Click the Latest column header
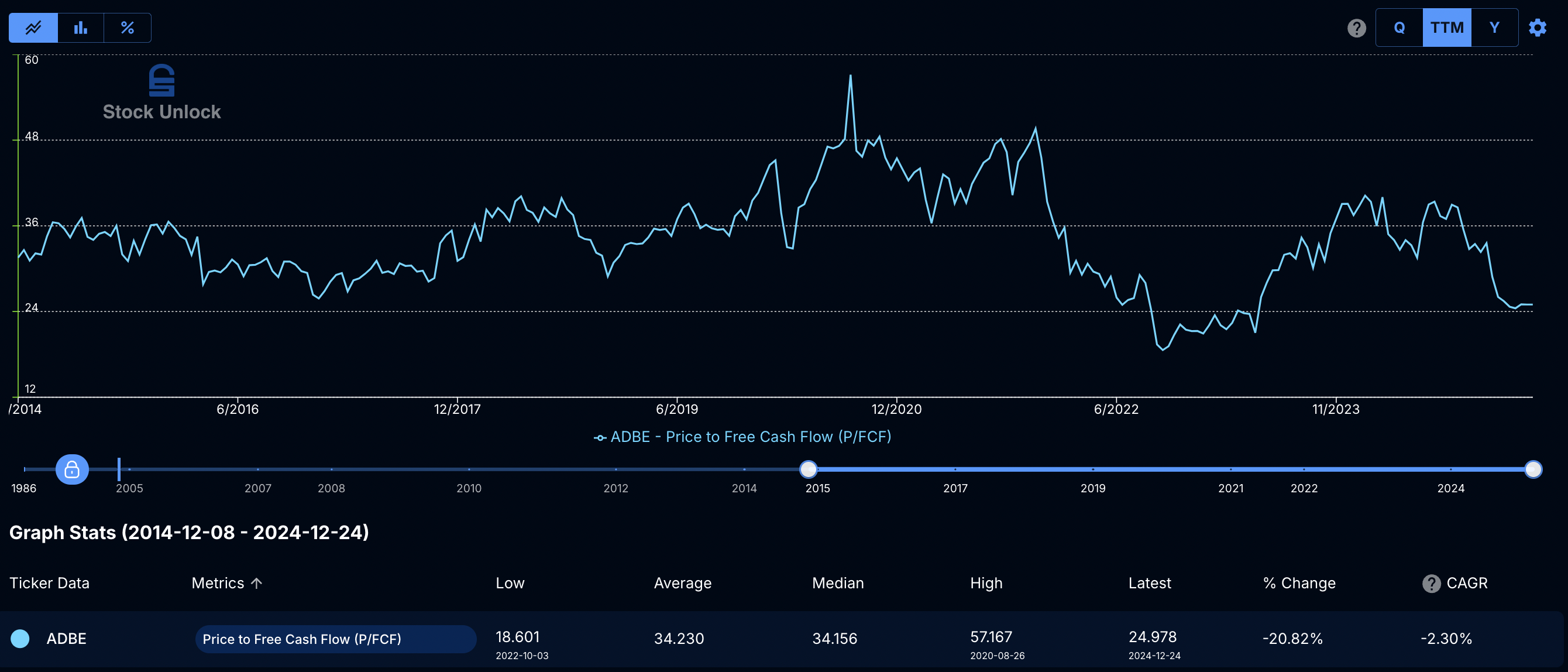The image size is (1568, 672). (1149, 583)
